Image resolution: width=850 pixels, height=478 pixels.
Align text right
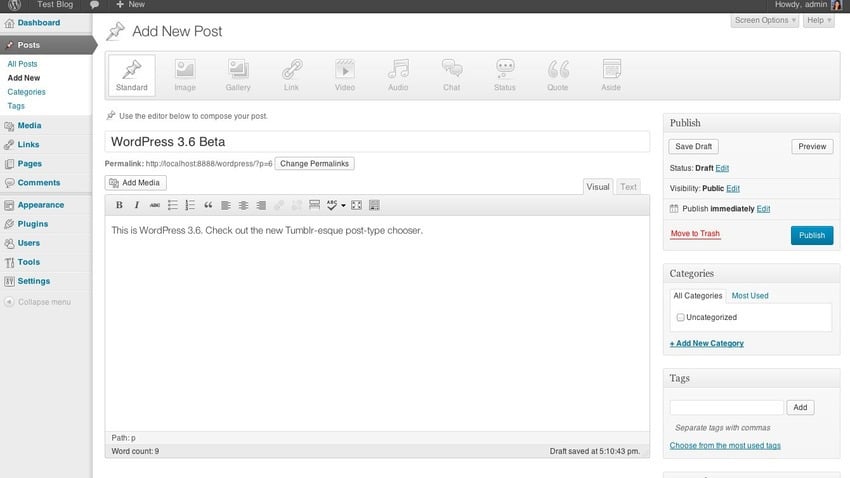[x=261, y=205]
